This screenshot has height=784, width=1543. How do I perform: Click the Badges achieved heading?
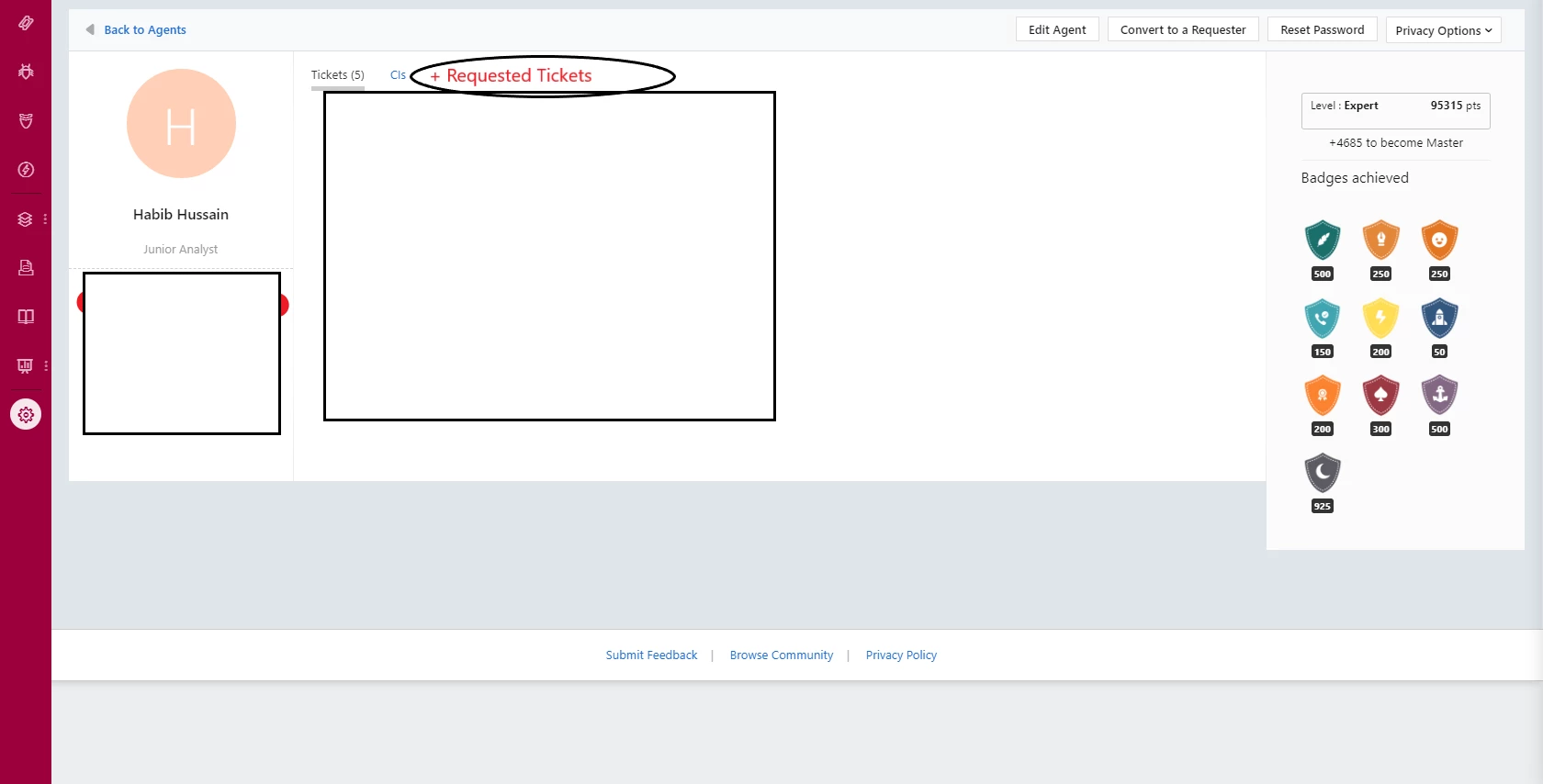[1355, 178]
